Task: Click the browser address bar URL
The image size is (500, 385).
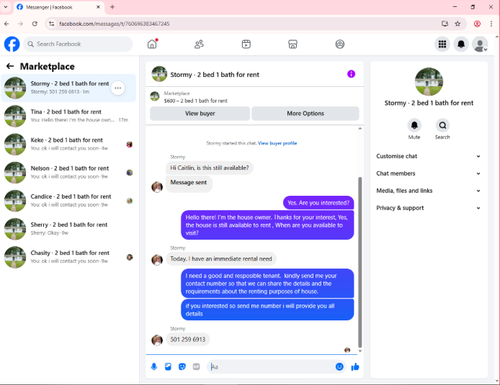Action: click(x=114, y=24)
